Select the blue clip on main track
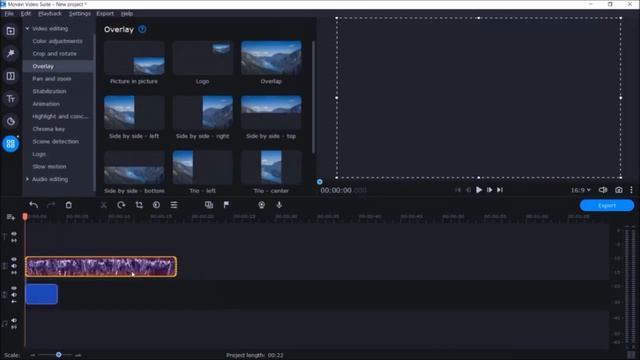This screenshot has height=360, width=640. point(42,294)
